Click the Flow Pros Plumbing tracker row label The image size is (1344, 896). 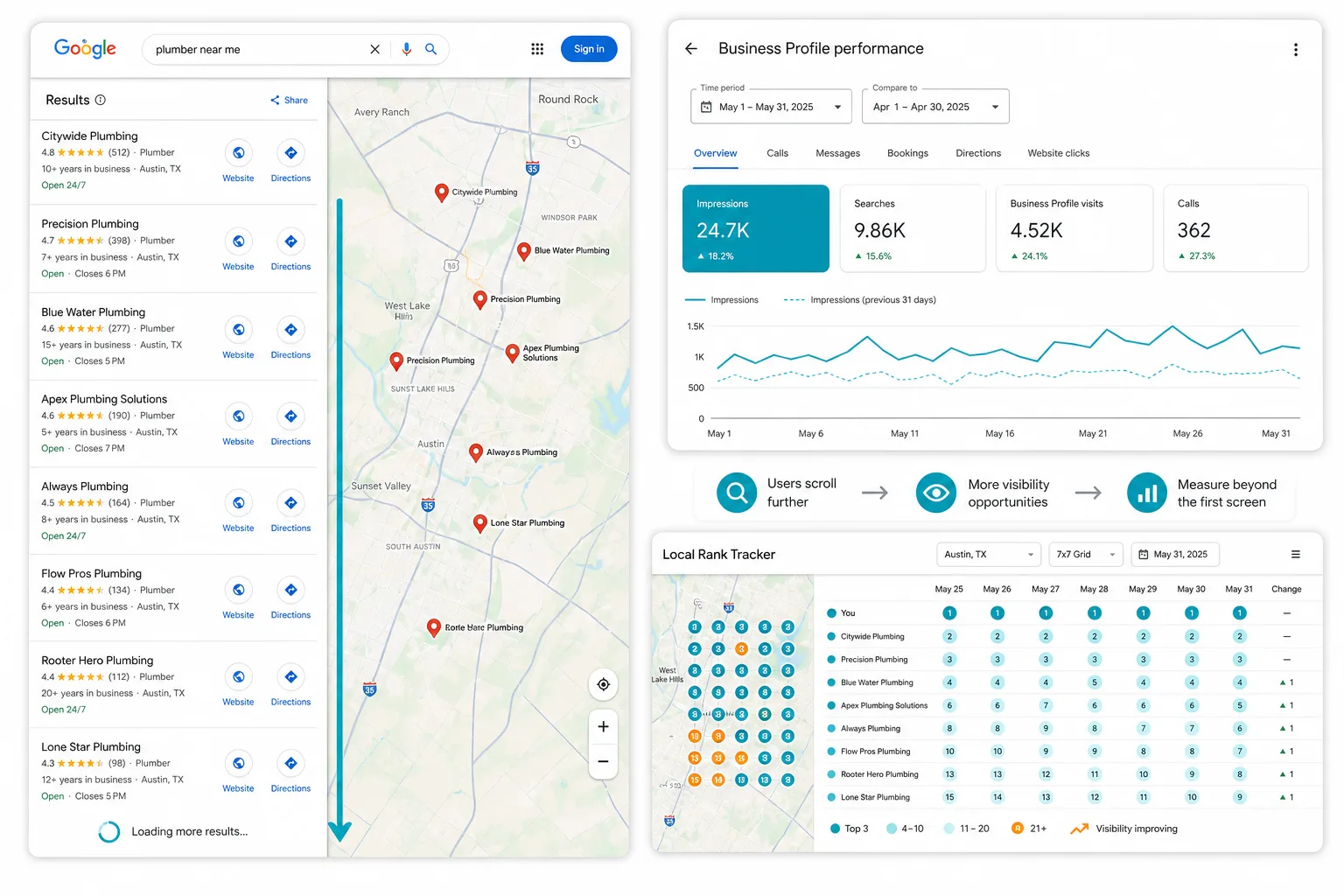pyautogui.click(x=875, y=752)
